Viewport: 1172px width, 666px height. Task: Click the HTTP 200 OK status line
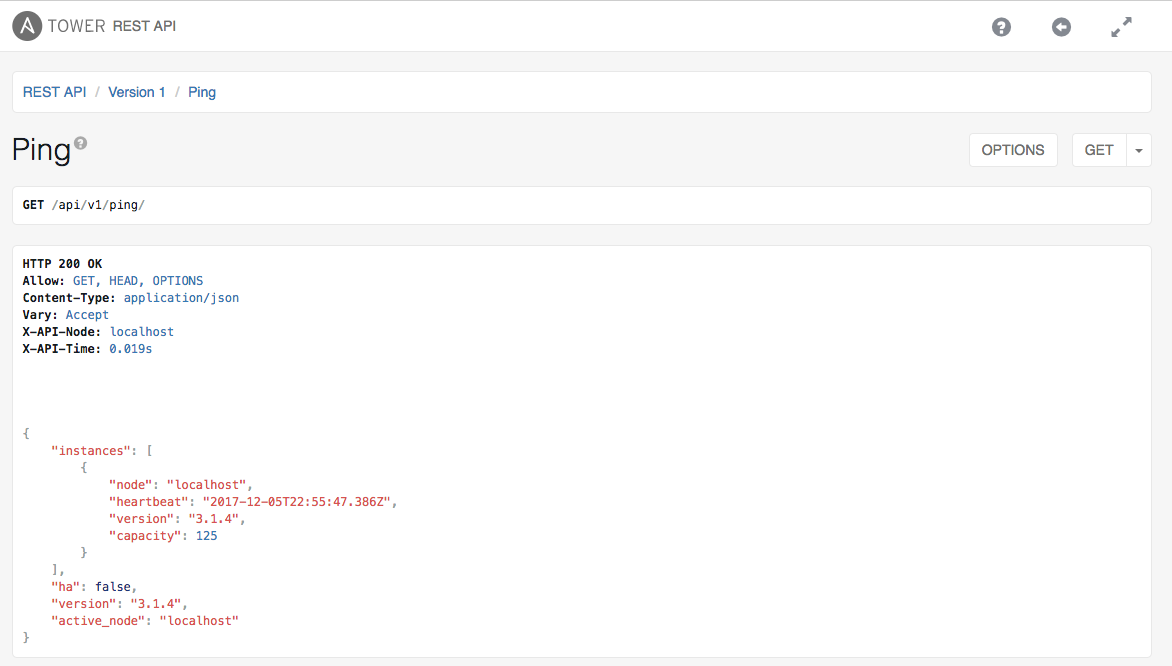[62, 264]
